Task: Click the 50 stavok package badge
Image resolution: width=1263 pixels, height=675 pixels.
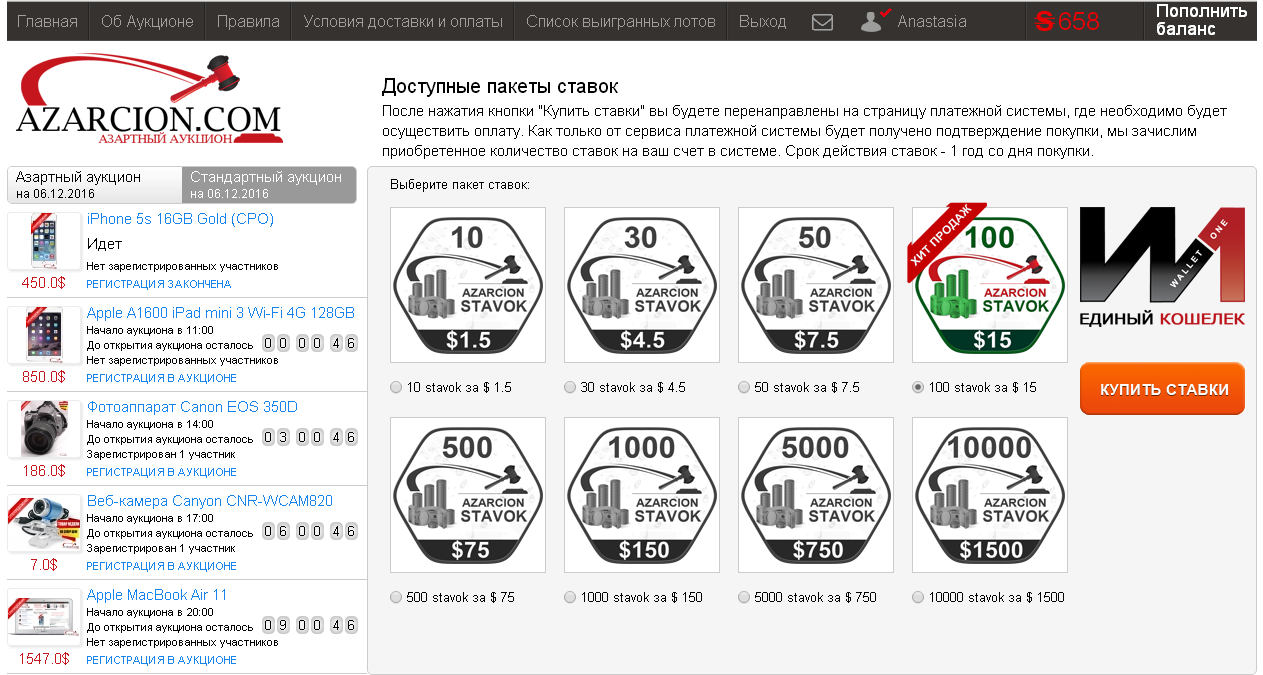Action: (x=816, y=284)
